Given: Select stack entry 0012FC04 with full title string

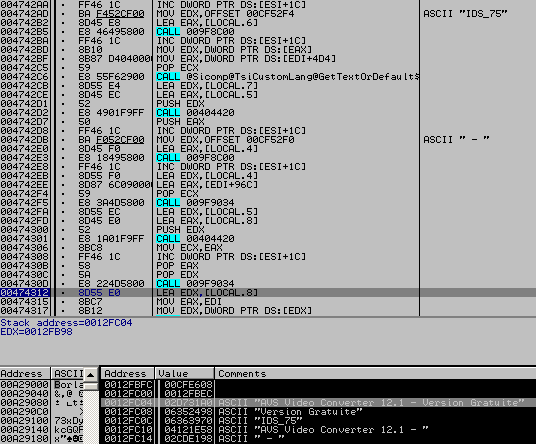Looking at the screenshot, I should [x=318, y=403].
